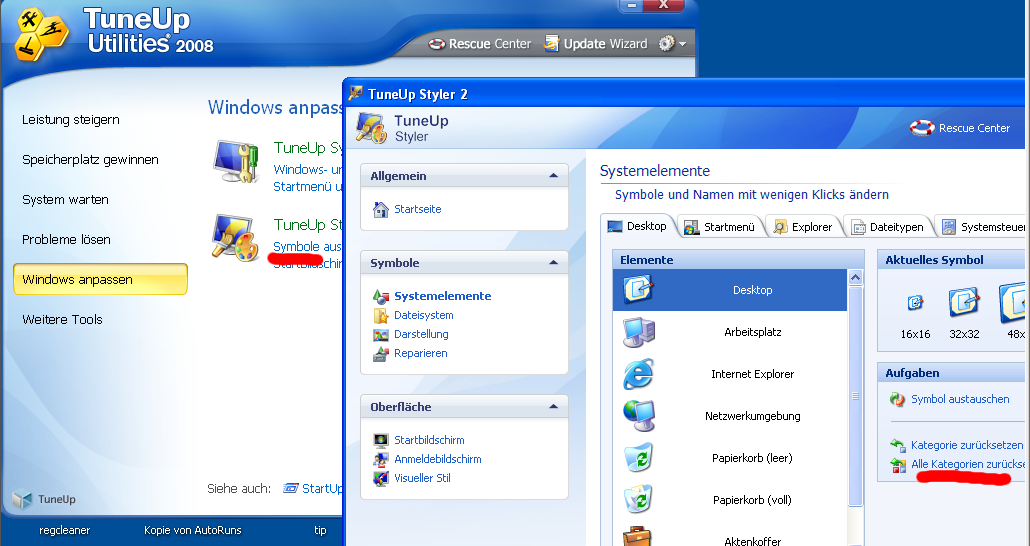Click the Internet Explorer icon in element list
Viewport: 1030px width, 546px height.
638,374
